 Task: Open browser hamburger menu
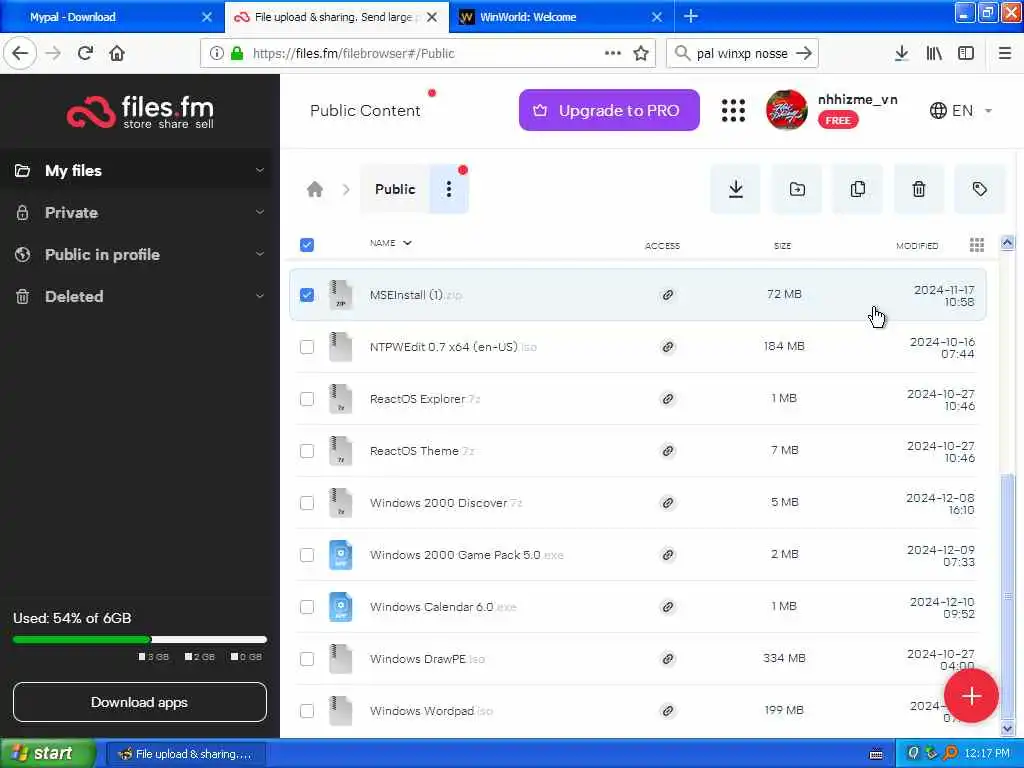click(1004, 54)
